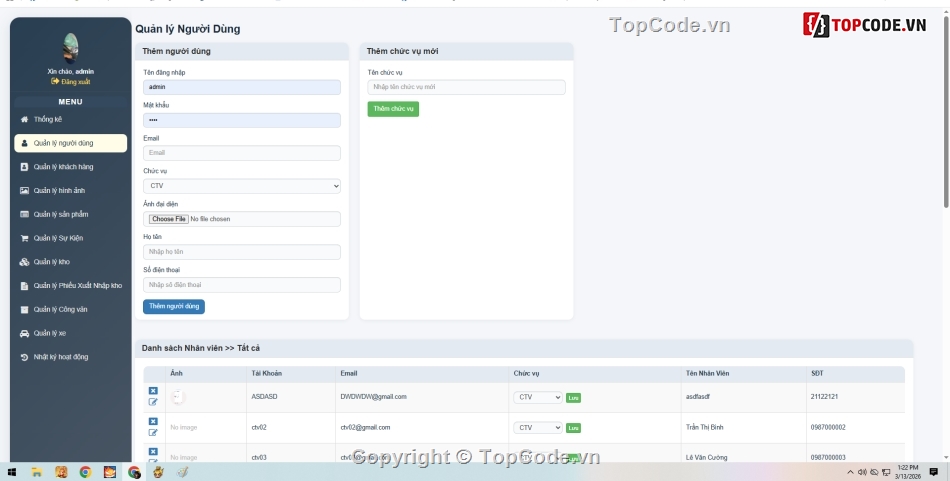The height and width of the screenshot is (481, 950).
Task: Focus the Mật khẩu password field
Action: pyautogui.click(x=242, y=120)
